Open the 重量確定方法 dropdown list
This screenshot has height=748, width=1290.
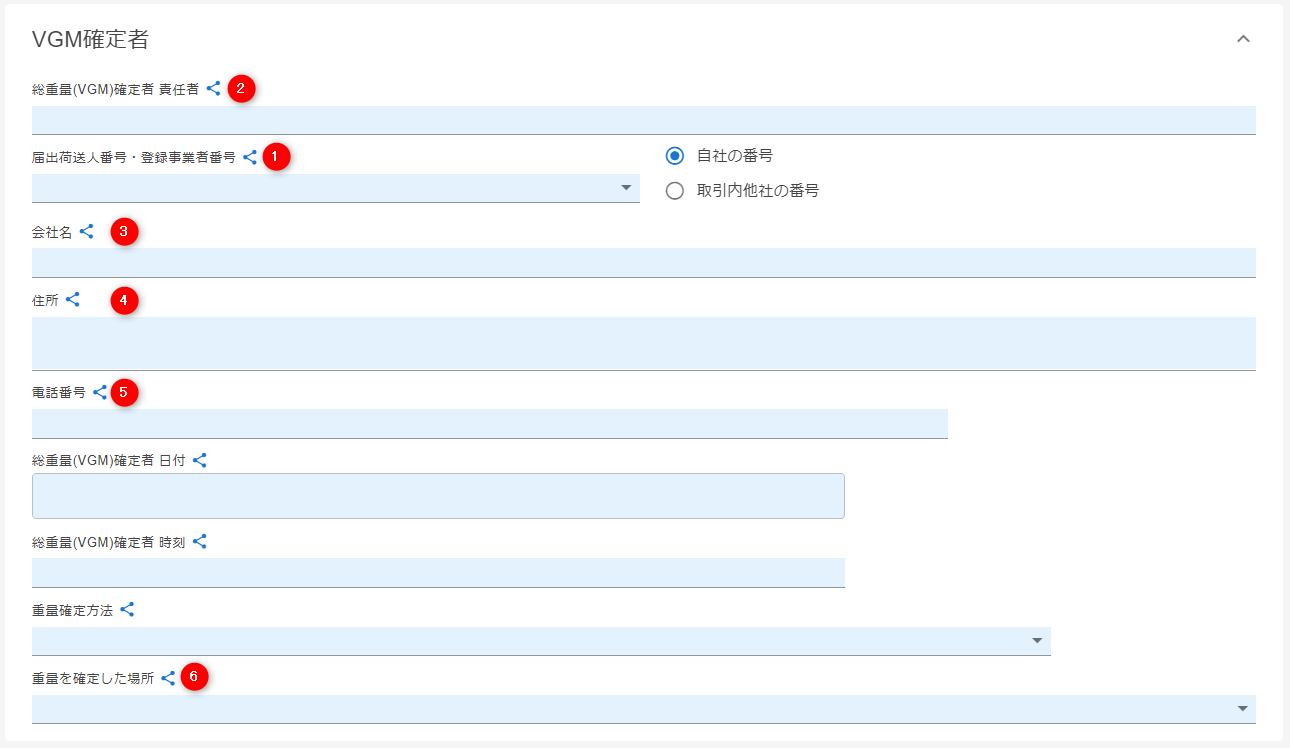[x=540, y=641]
